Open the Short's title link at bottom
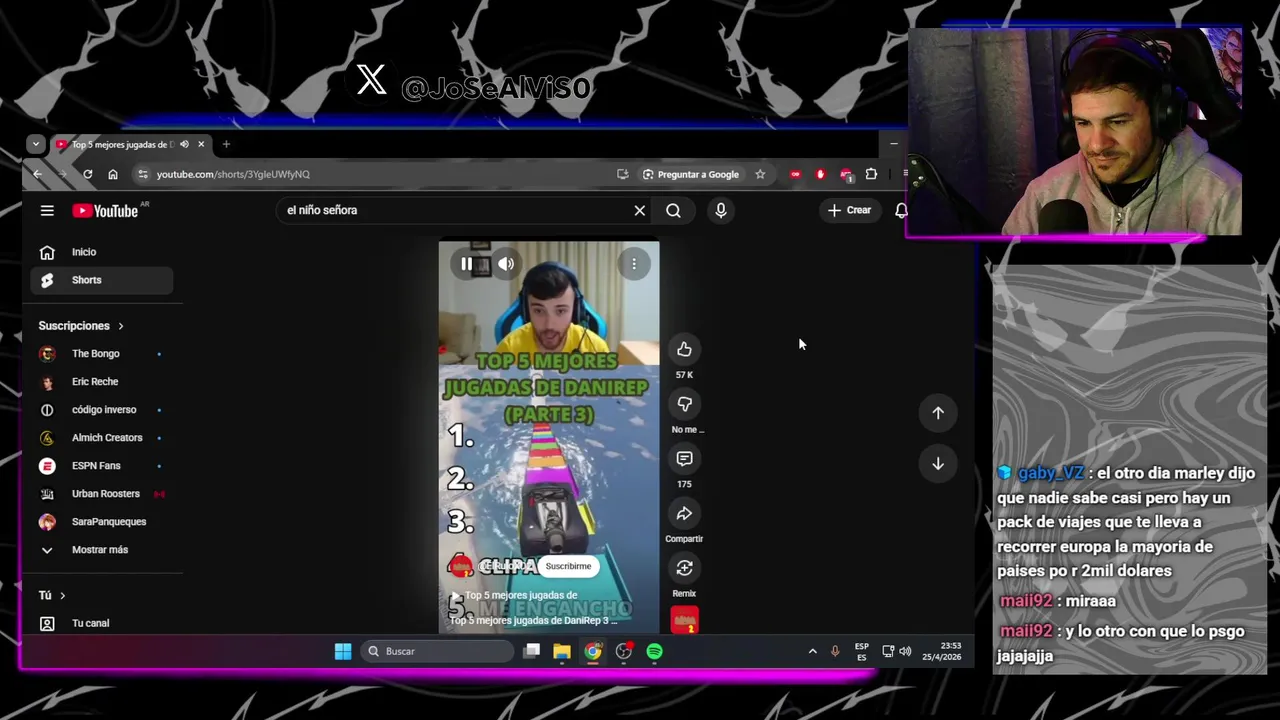 [534, 620]
